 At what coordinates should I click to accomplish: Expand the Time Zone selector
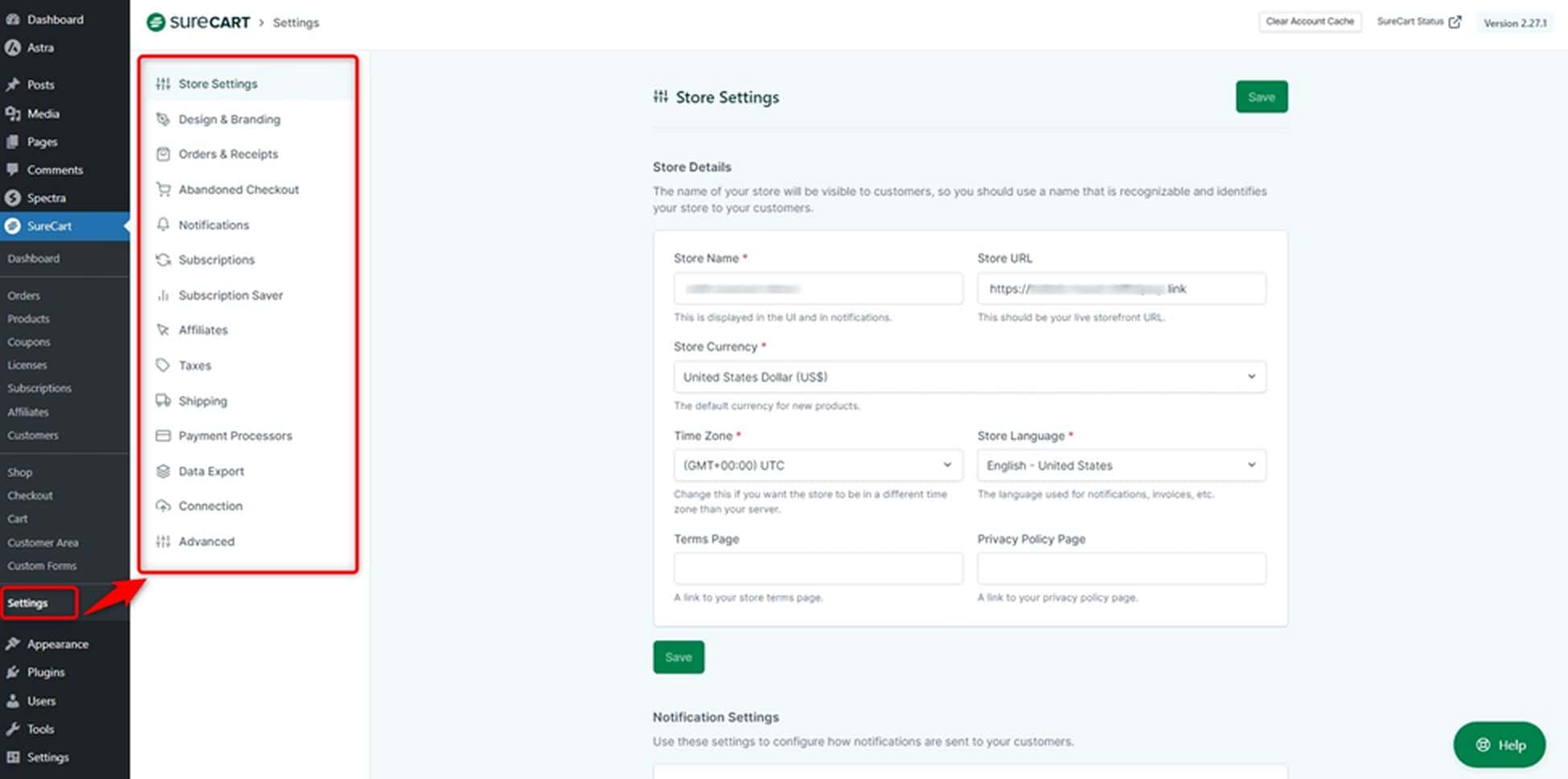click(x=817, y=465)
